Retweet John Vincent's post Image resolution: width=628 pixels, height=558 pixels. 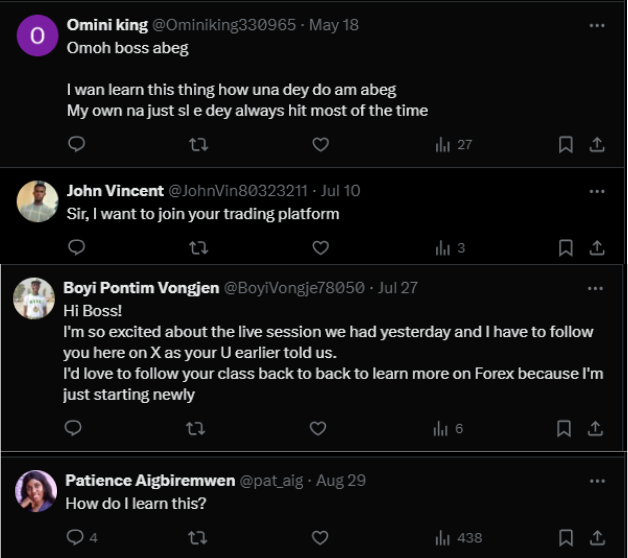(x=198, y=248)
